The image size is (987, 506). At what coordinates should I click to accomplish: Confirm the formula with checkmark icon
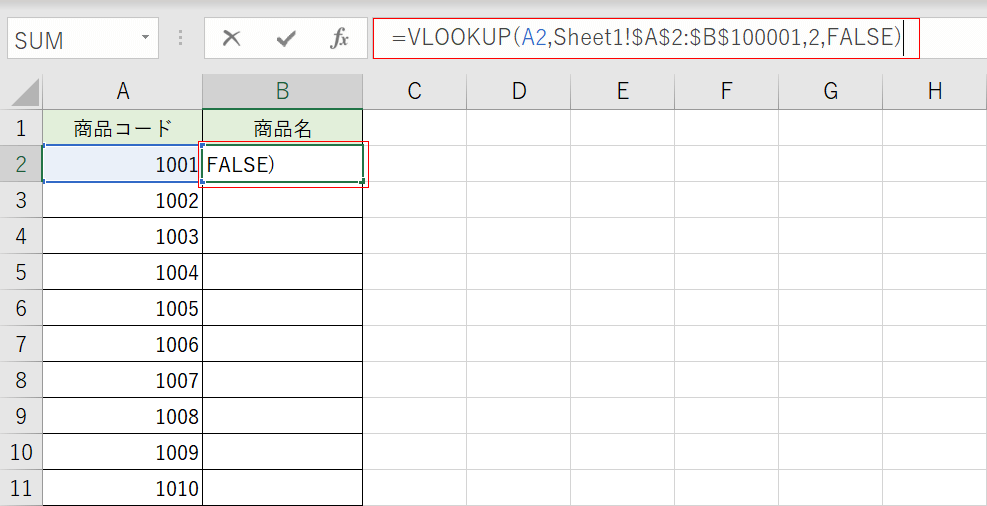pos(286,39)
